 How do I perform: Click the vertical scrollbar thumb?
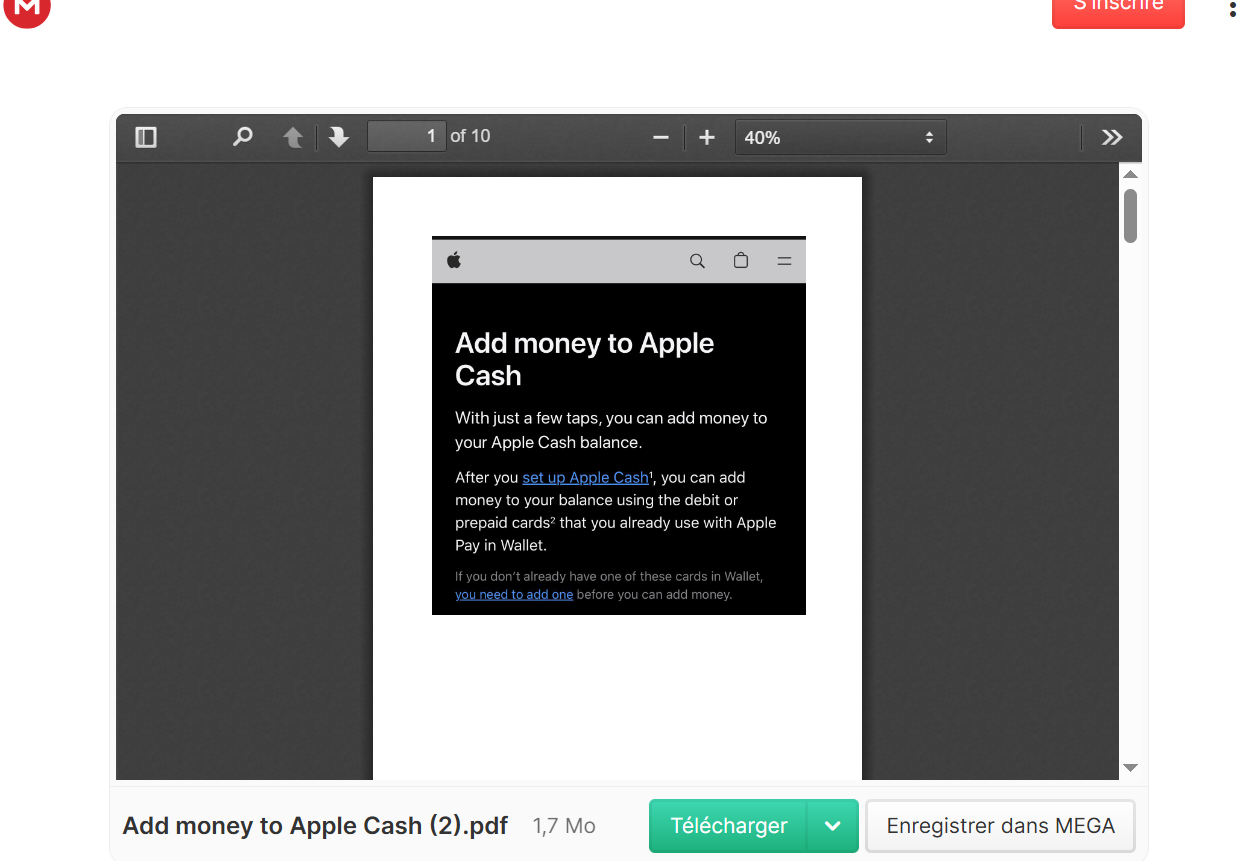[x=1131, y=216]
